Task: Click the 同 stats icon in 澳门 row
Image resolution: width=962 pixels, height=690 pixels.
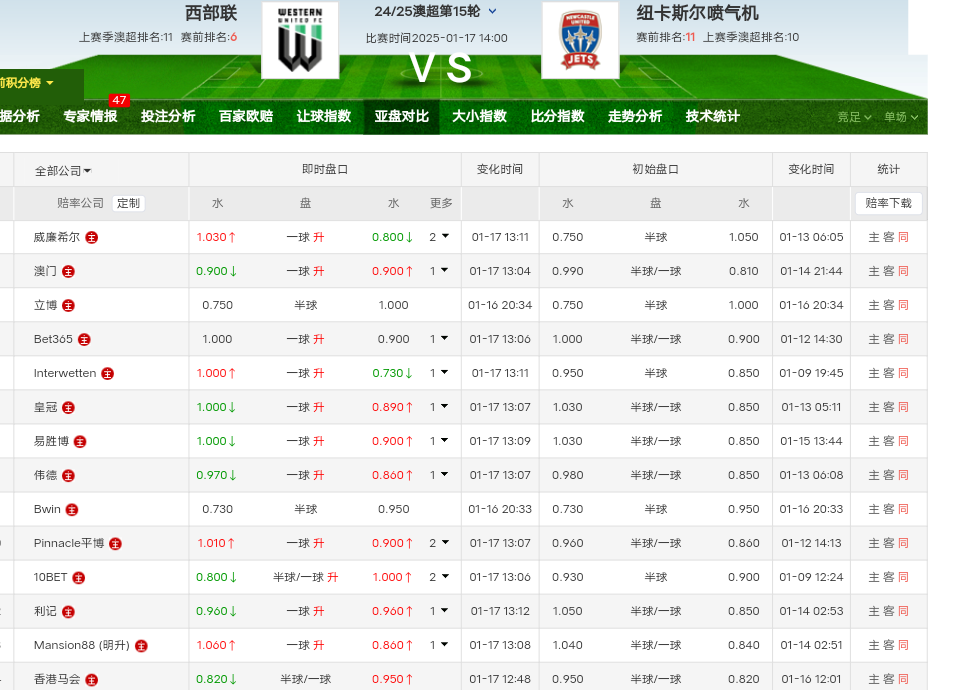Action: point(903,271)
